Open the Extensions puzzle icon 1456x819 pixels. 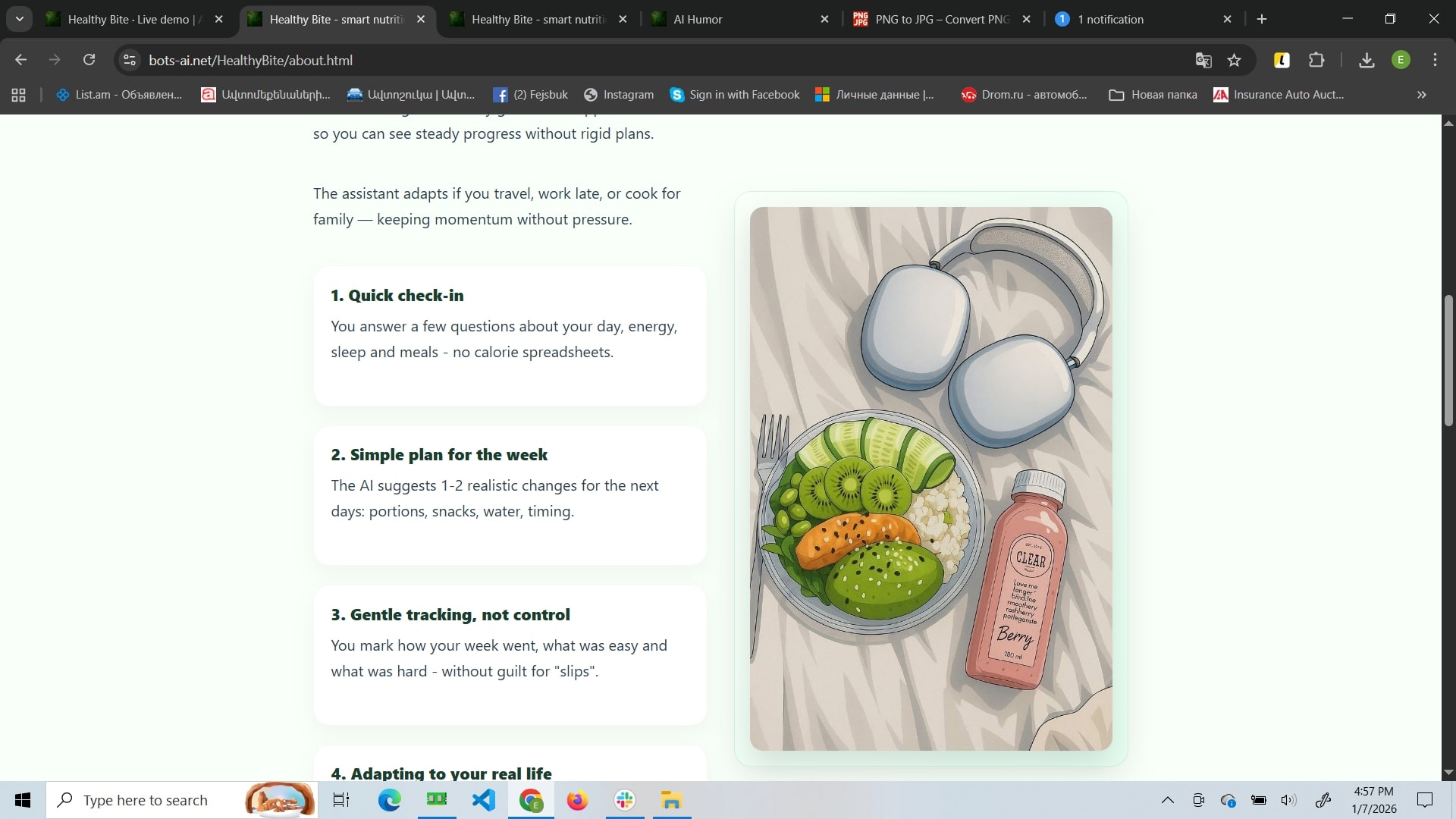tap(1316, 61)
